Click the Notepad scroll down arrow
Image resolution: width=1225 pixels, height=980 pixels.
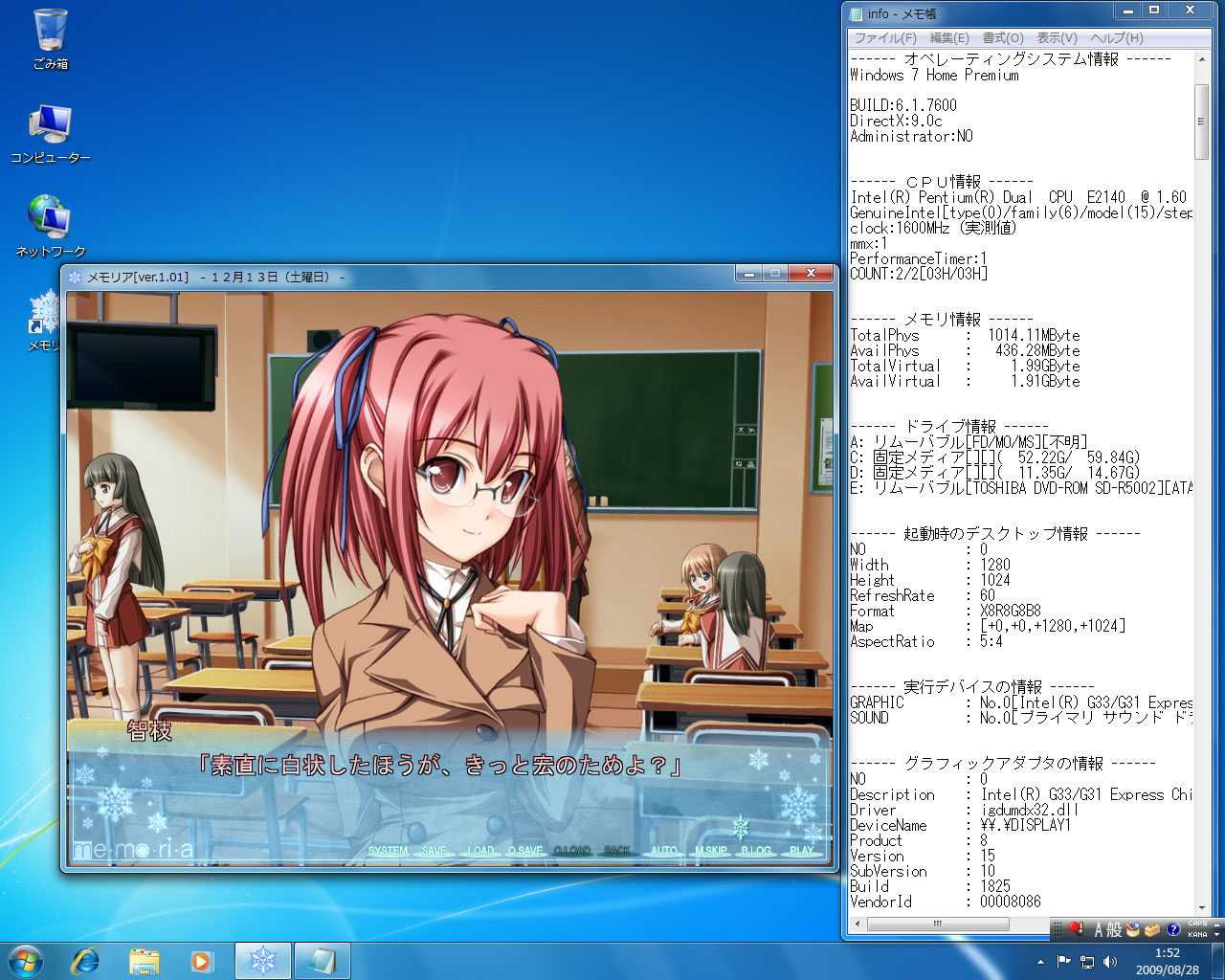(x=1202, y=908)
